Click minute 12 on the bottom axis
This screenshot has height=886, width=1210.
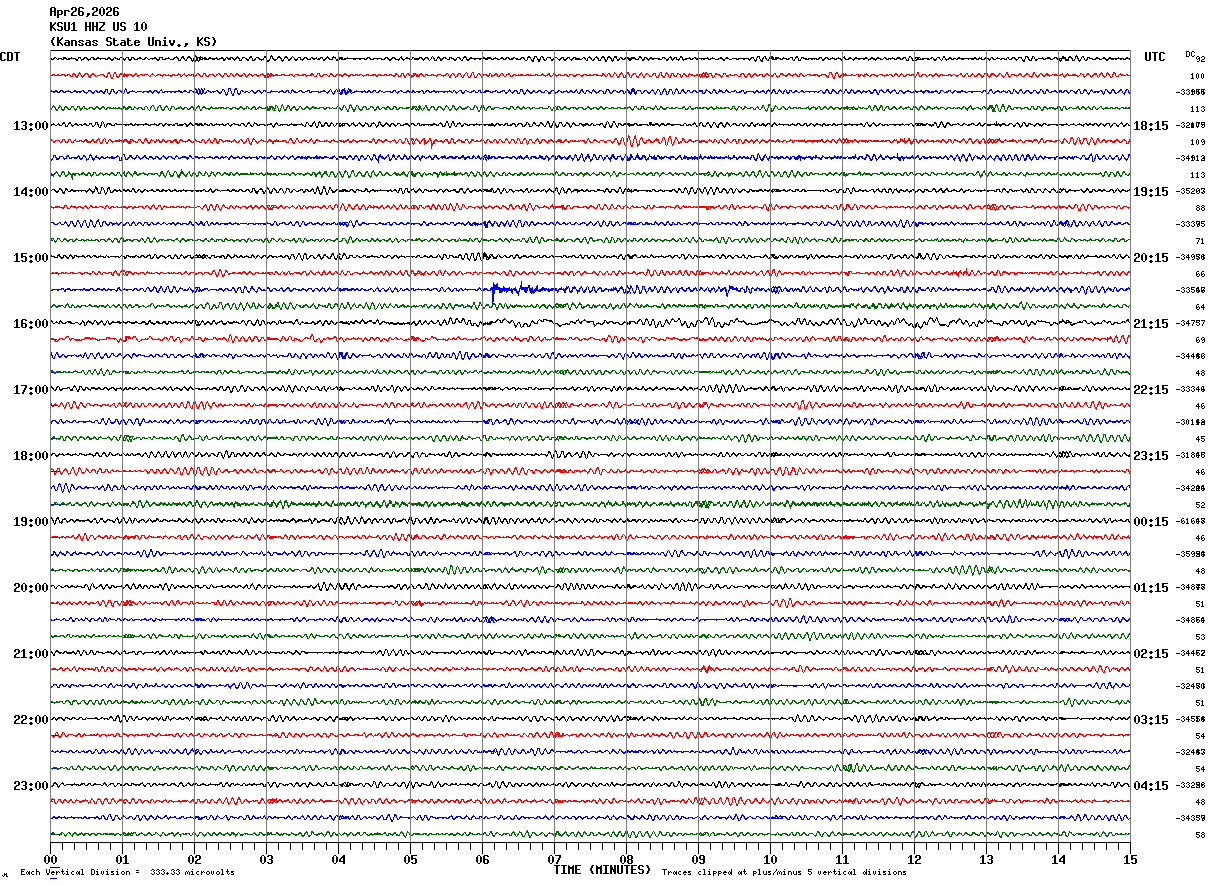[914, 859]
